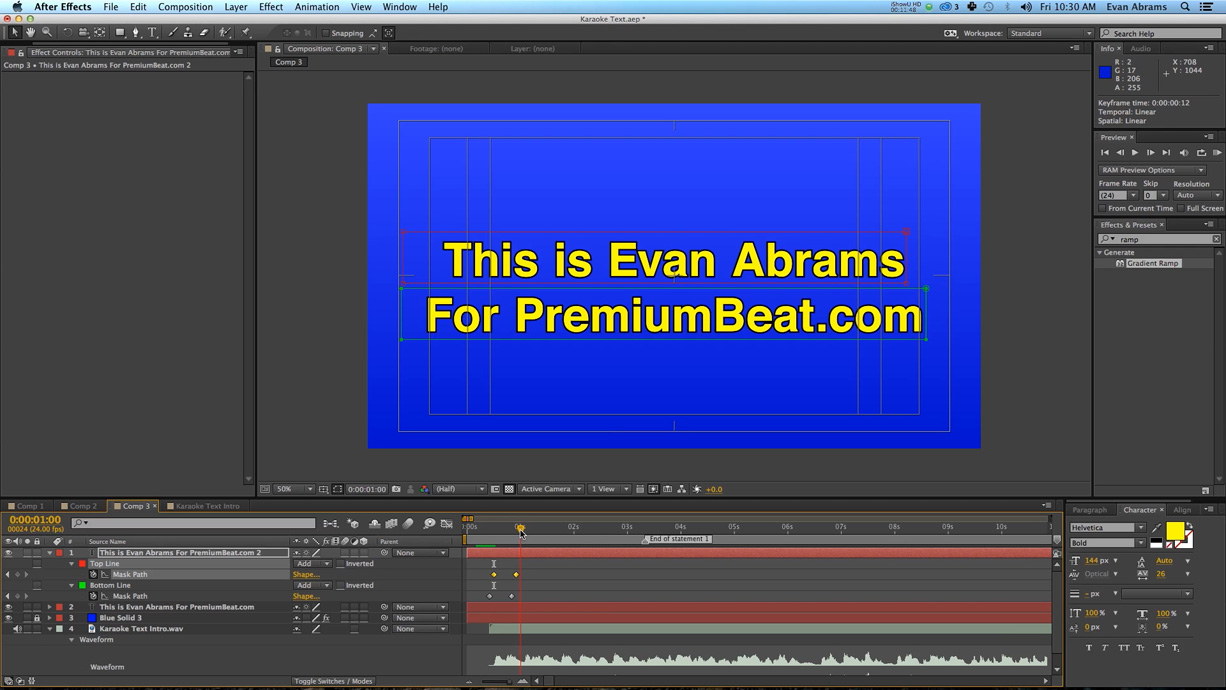Select the Selection arrow tool
The height and width of the screenshot is (690, 1226).
[14, 33]
